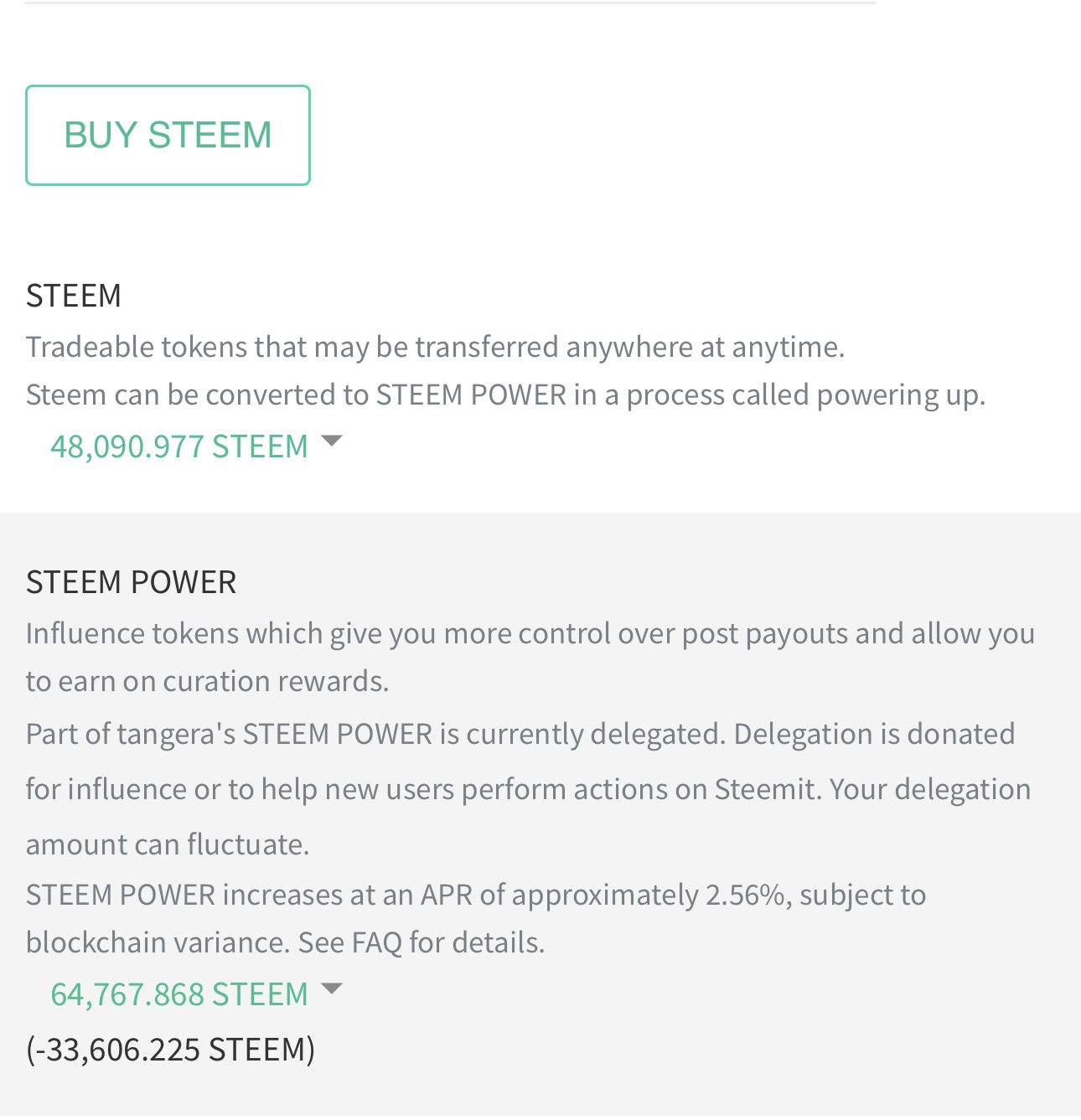Viewport: 1081px width, 1120px height.
Task: Click the 'blockchain variance' text
Action: tap(156, 942)
